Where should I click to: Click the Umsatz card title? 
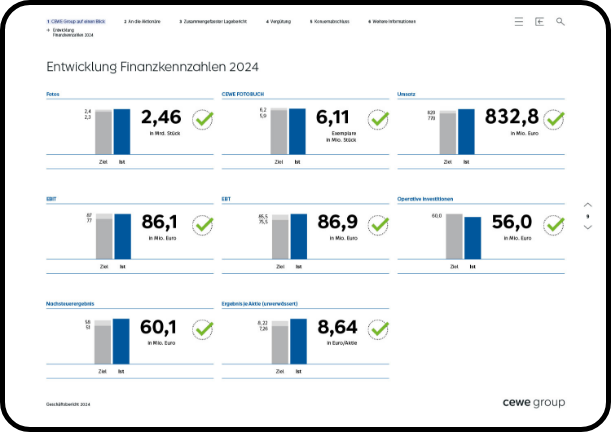(x=406, y=94)
